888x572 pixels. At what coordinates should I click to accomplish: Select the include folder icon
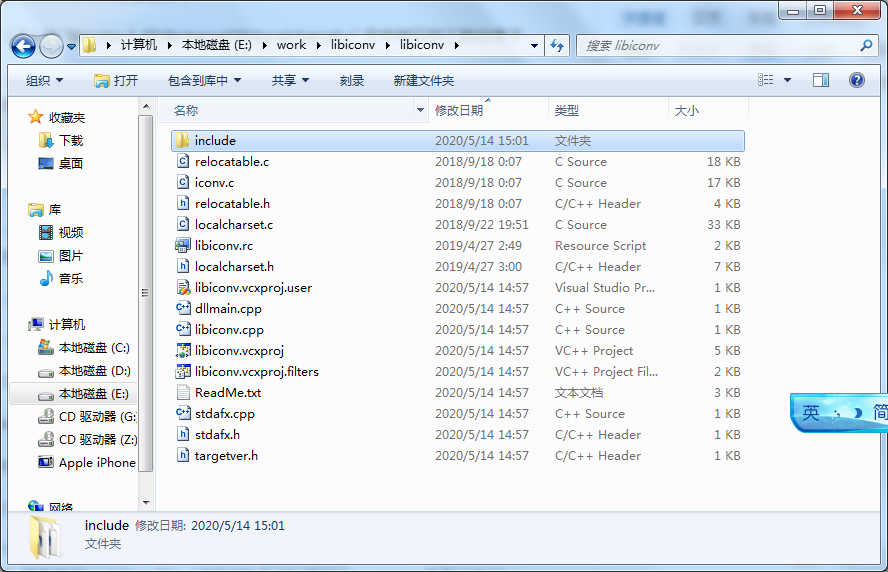(x=182, y=140)
